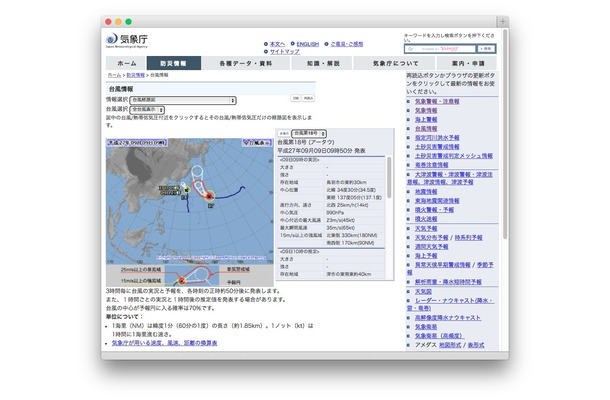610x400 pixels.
Task: Open the 情報選択 dropdown
Action: (183, 100)
